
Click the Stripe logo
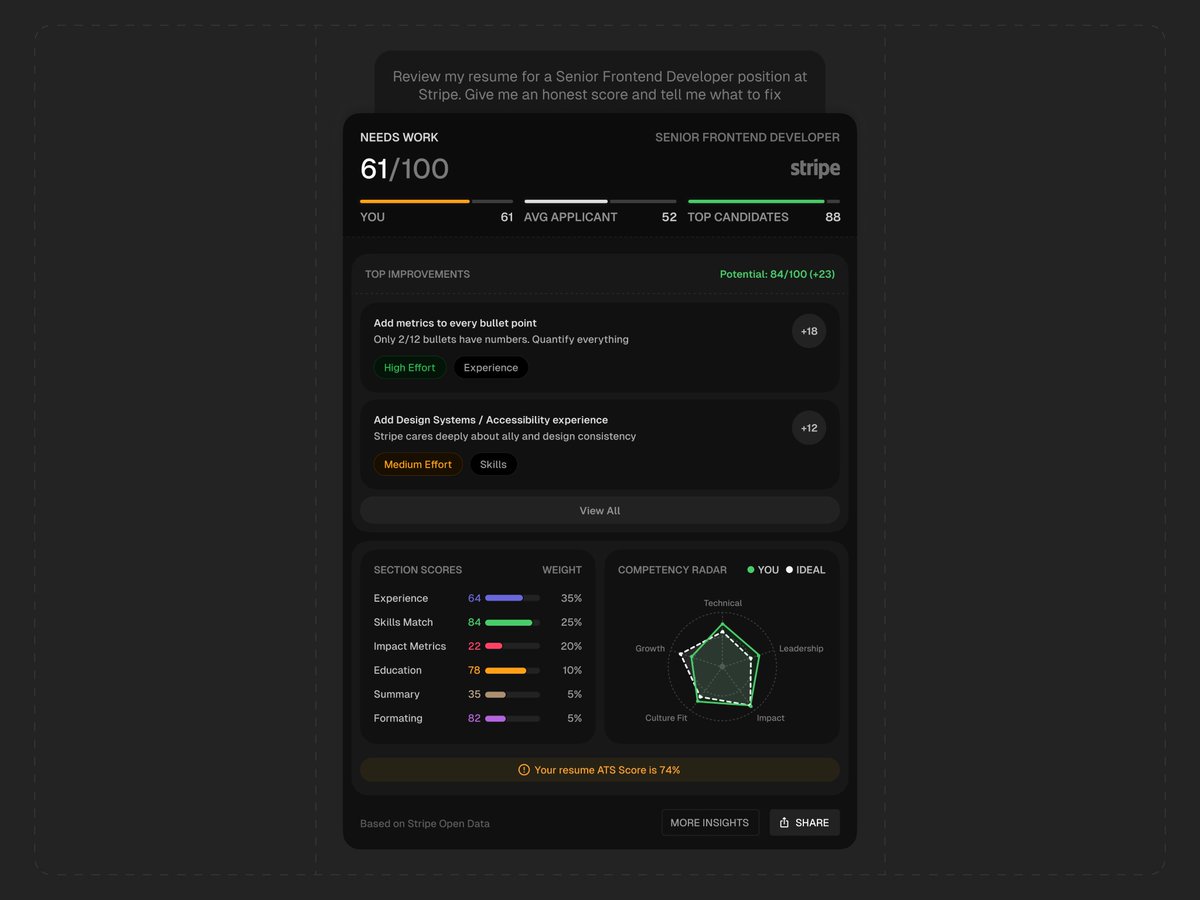point(815,168)
